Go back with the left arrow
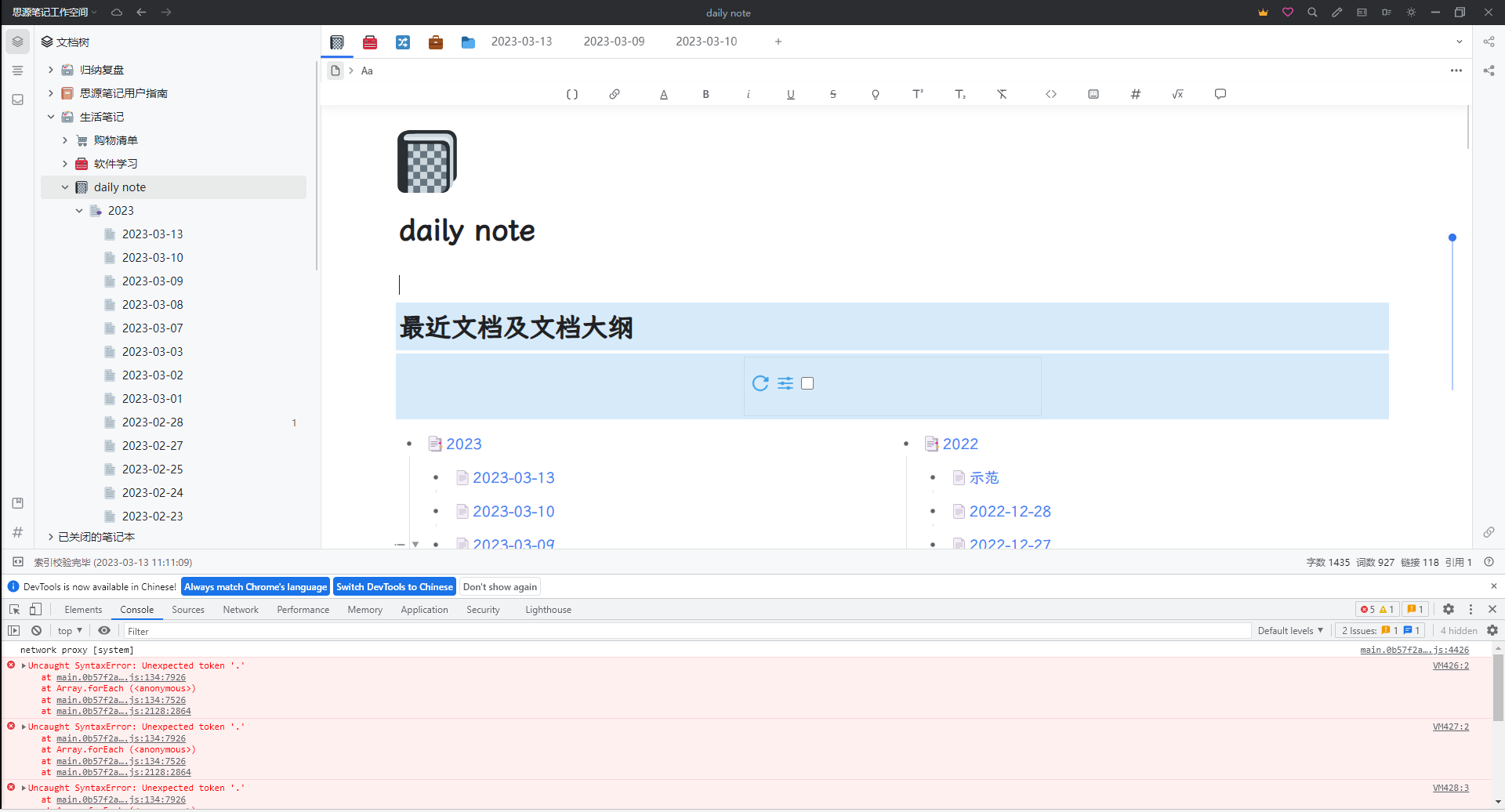1505x812 pixels. 141,13
